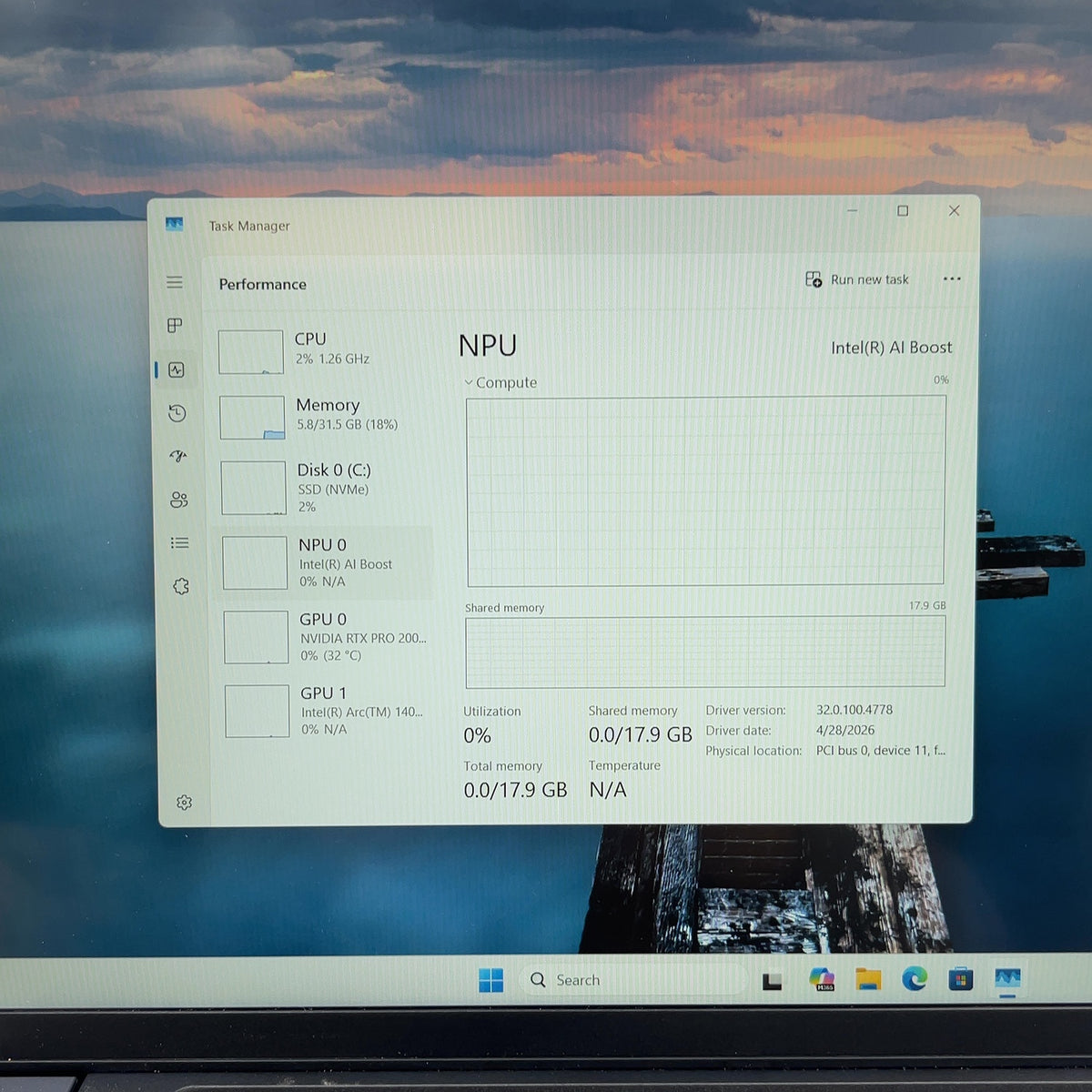
Task: Click the Physical location PCI bus text
Action: coord(880,750)
